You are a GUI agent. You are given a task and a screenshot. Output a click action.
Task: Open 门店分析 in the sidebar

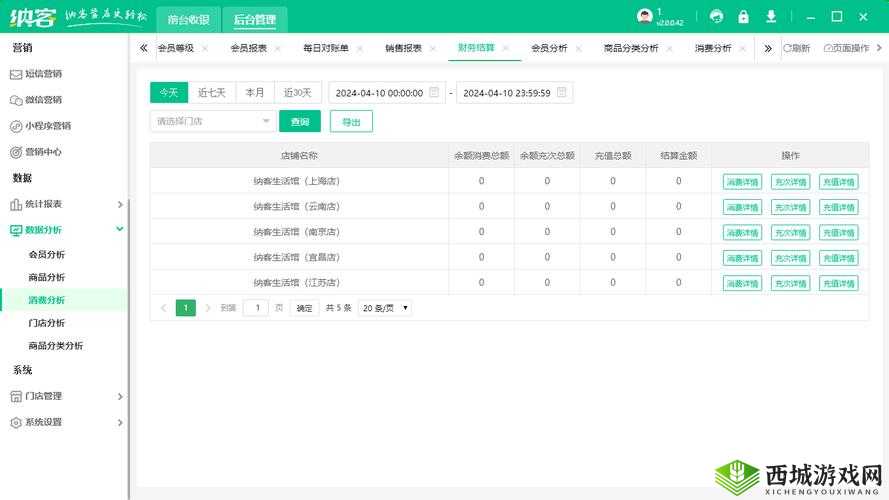coord(46,323)
